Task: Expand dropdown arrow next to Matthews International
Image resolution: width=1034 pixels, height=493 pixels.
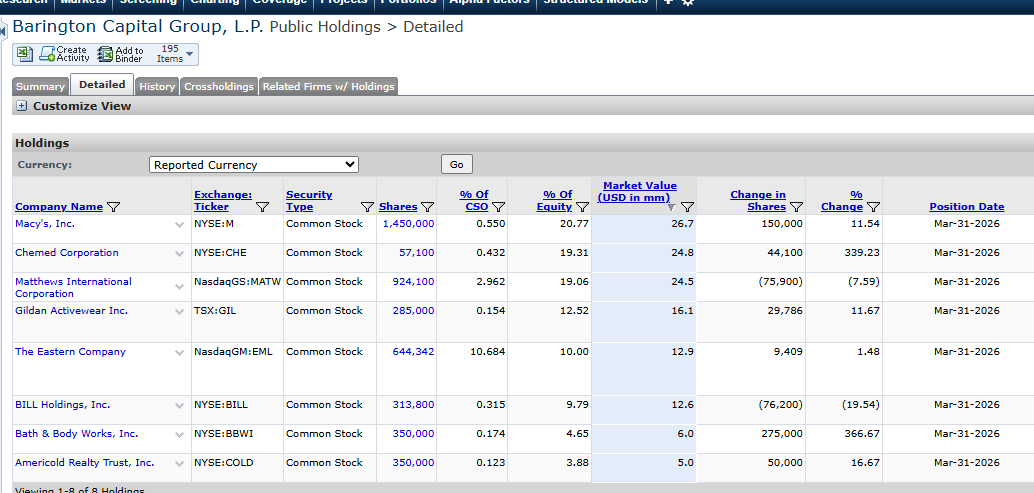Action: click(x=179, y=287)
